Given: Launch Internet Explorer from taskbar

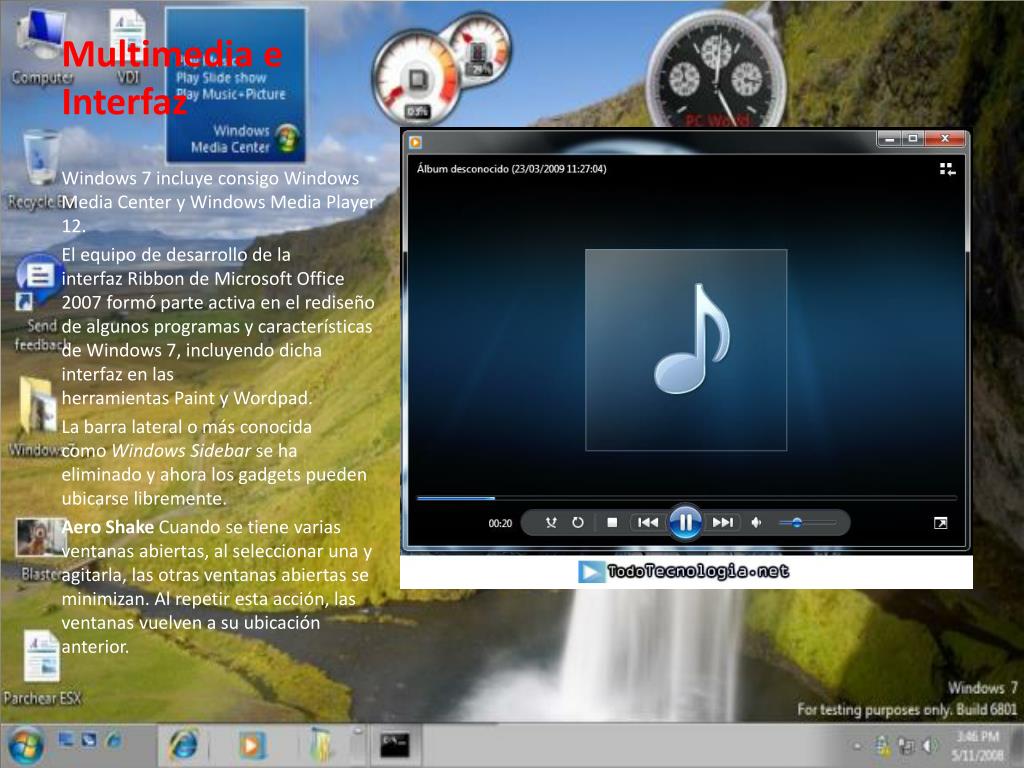Looking at the screenshot, I should tap(184, 744).
